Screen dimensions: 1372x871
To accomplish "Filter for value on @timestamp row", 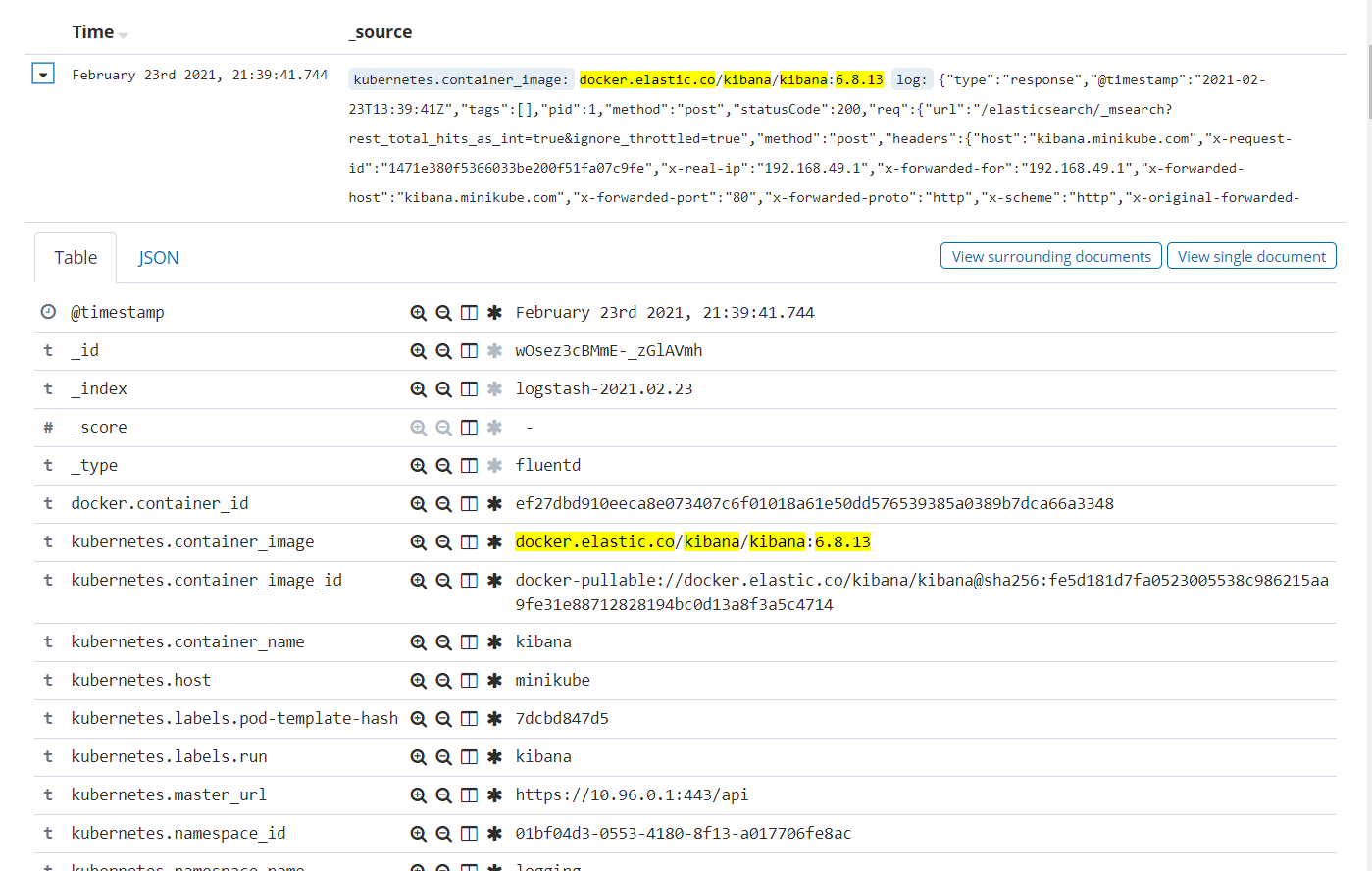I will click(x=419, y=313).
